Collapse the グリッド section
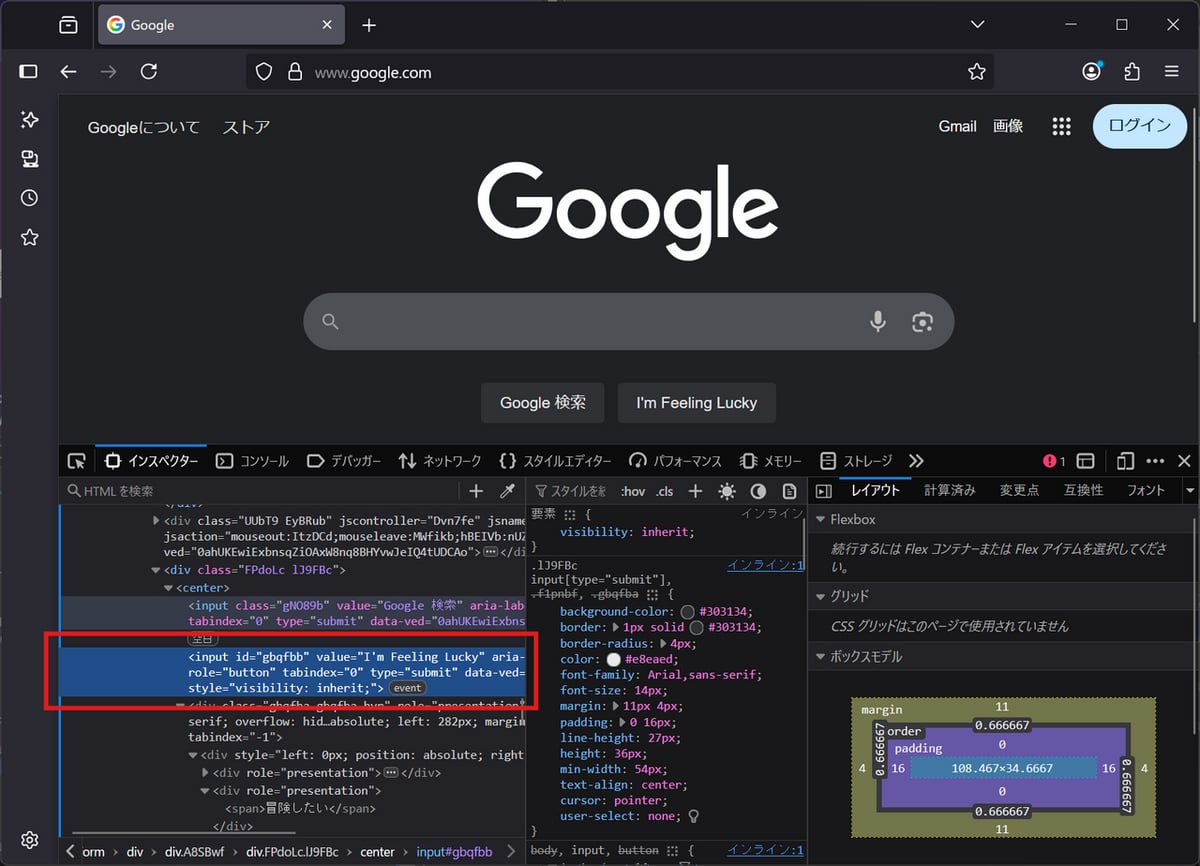 coord(820,596)
